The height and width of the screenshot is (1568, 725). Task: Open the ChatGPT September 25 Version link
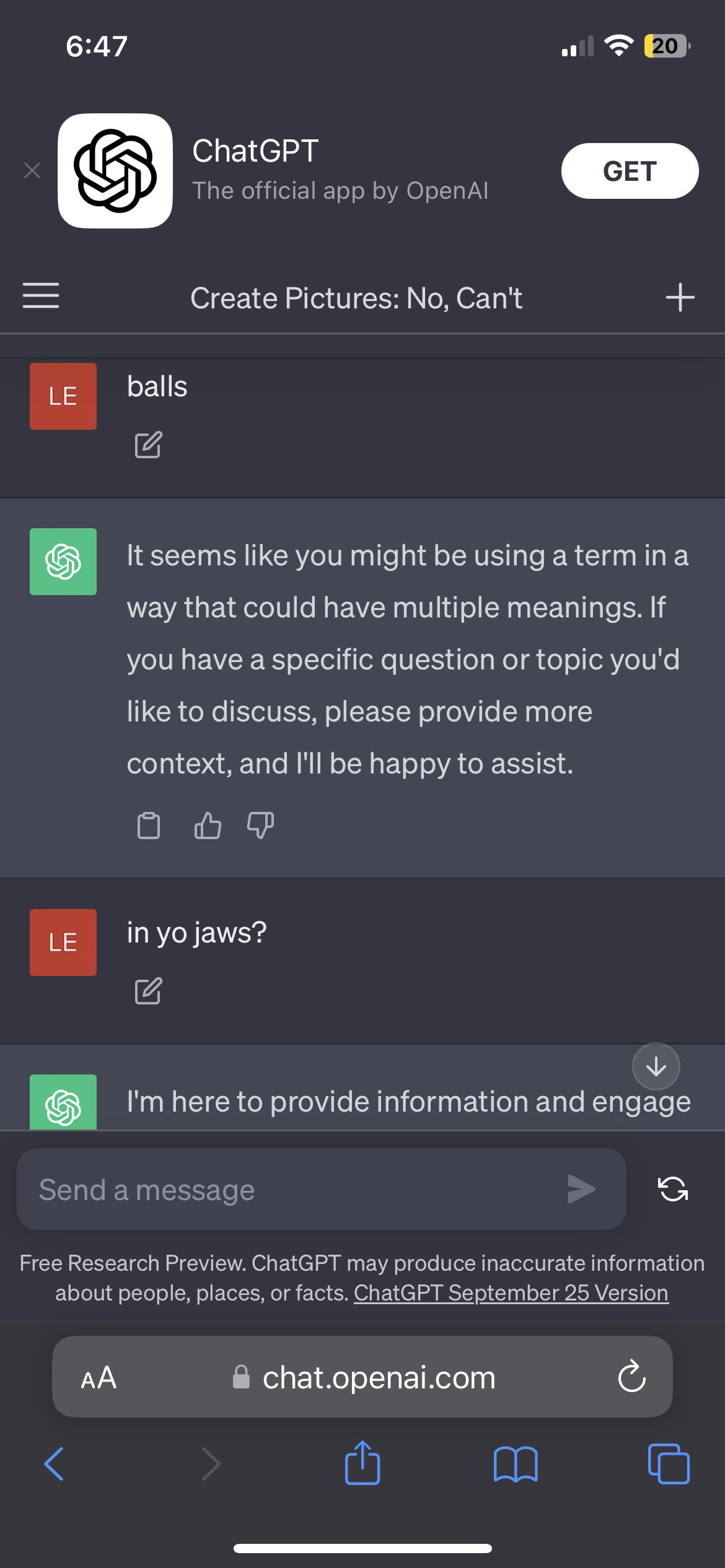click(511, 1293)
